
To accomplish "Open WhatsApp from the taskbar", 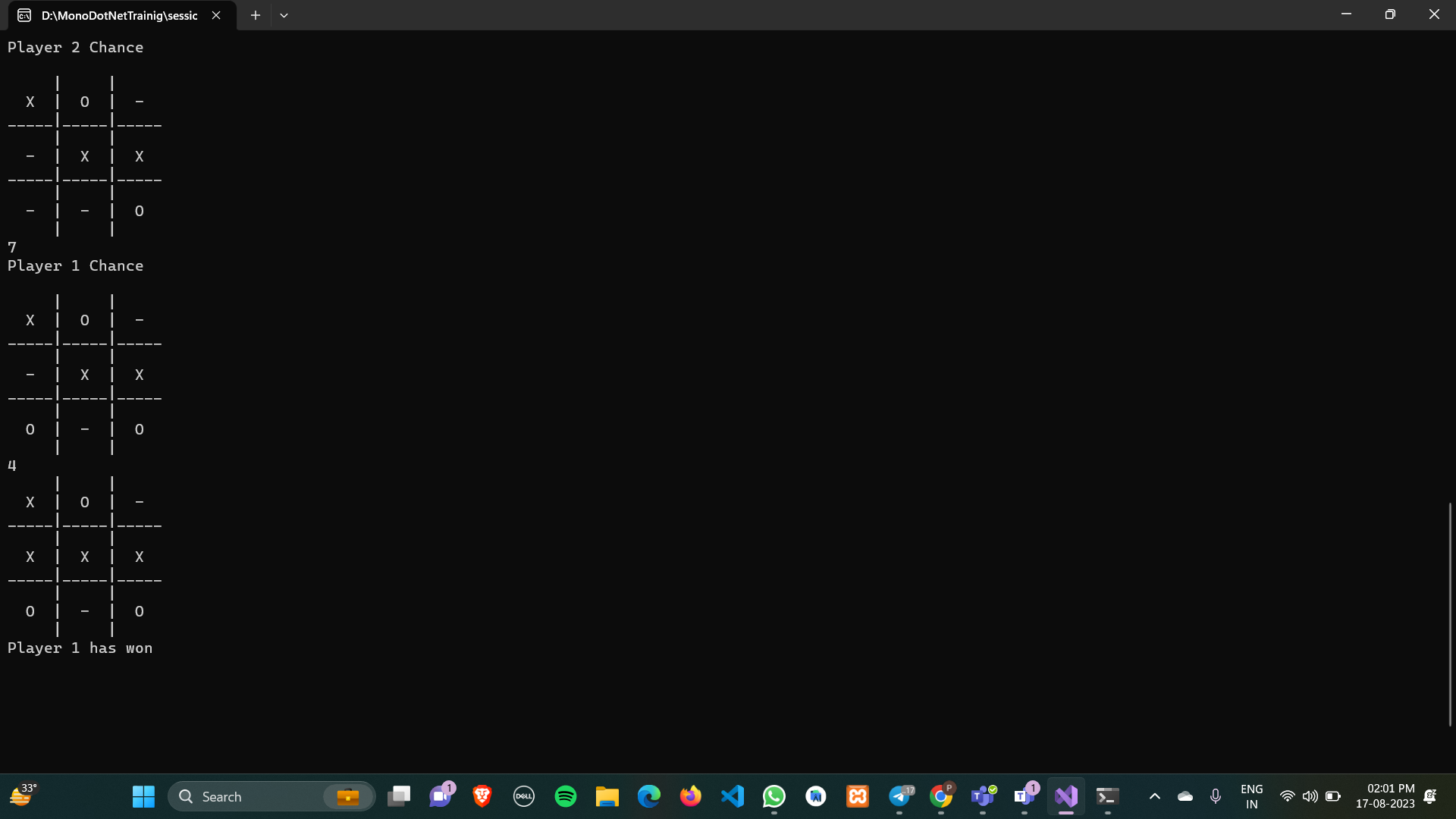I will 774,796.
